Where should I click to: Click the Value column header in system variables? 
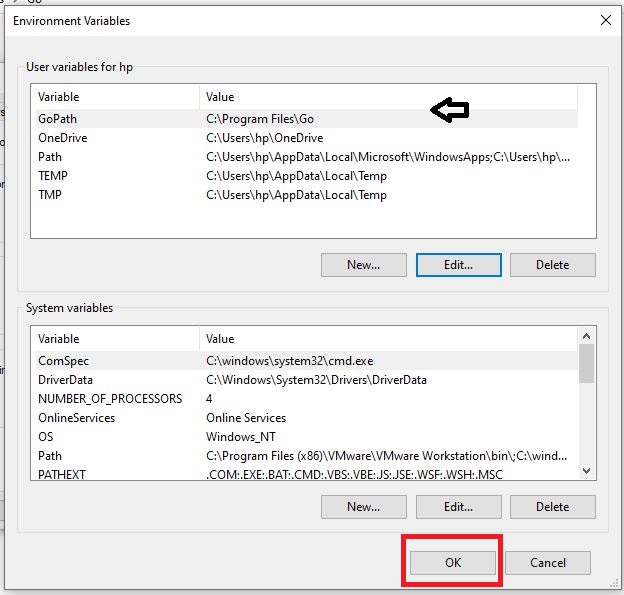point(388,339)
